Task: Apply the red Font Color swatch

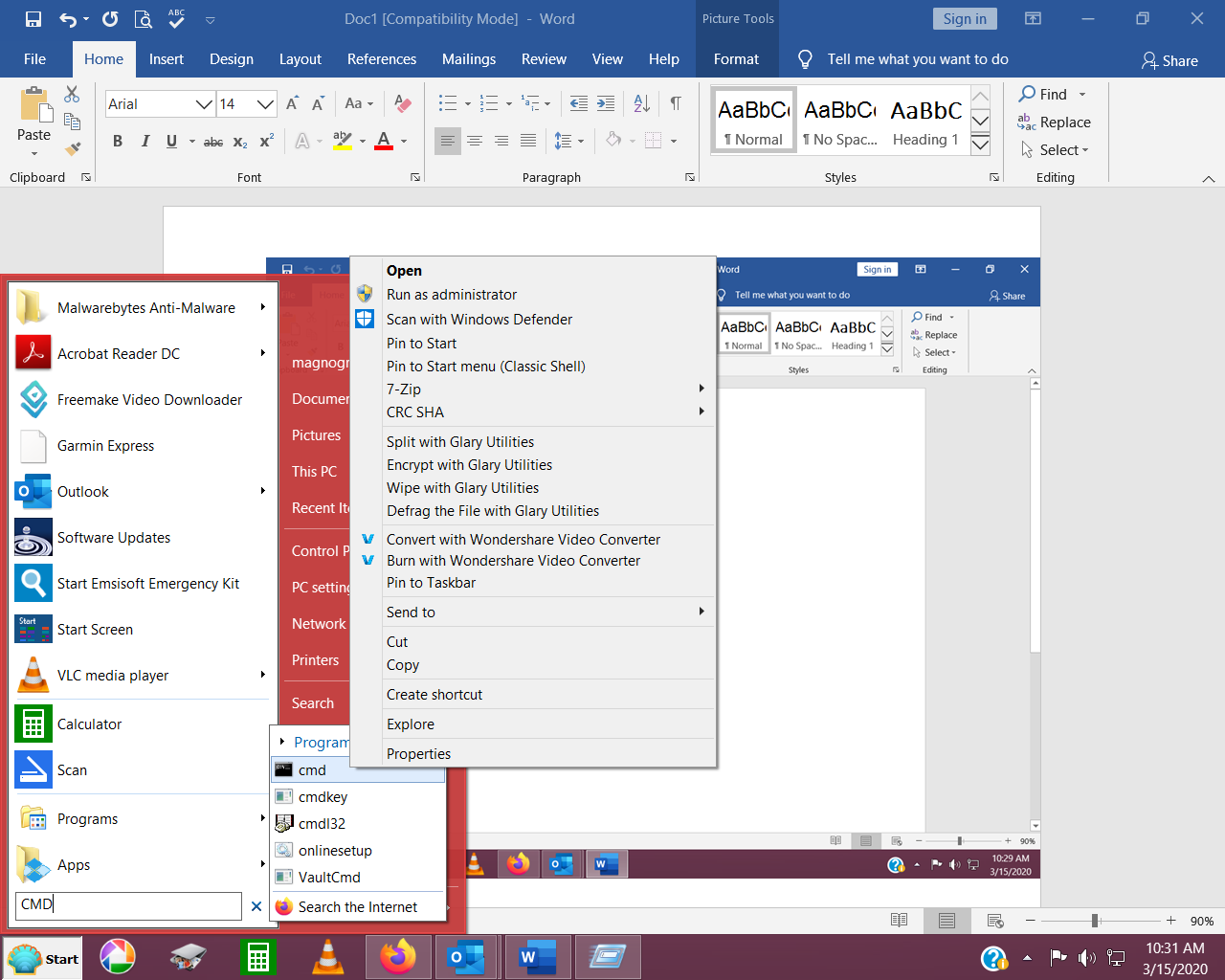Action: (384, 142)
